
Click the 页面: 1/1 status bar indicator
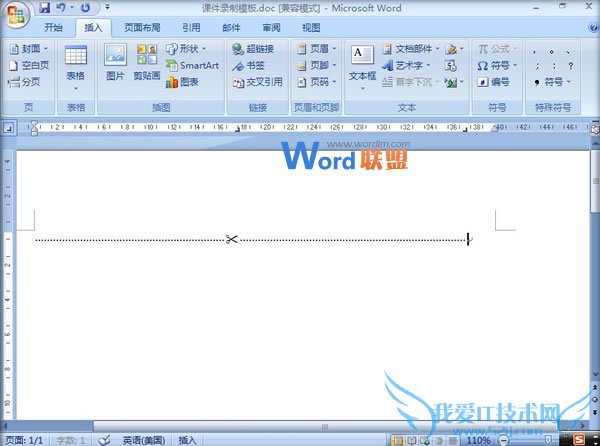[x=24, y=440]
